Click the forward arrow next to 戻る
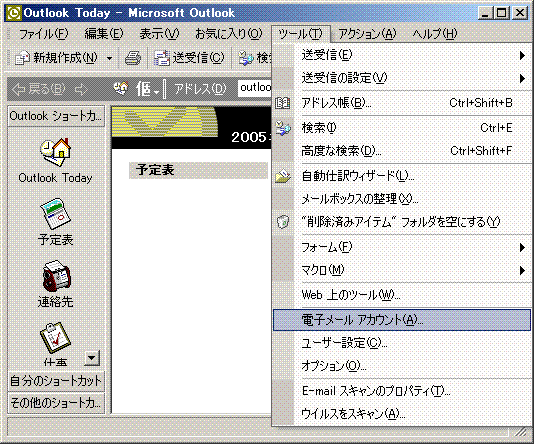 (x=81, y=90)
